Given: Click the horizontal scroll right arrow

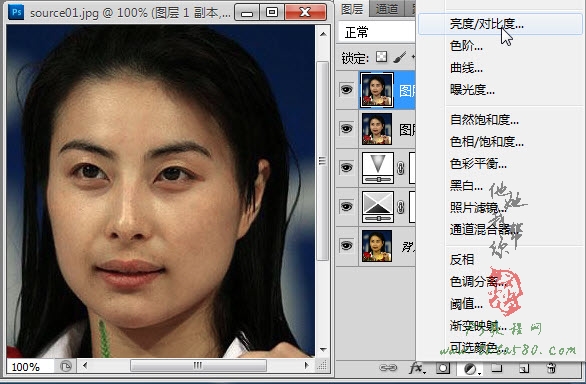Looking at the screenshot, I should coord(307,365).
